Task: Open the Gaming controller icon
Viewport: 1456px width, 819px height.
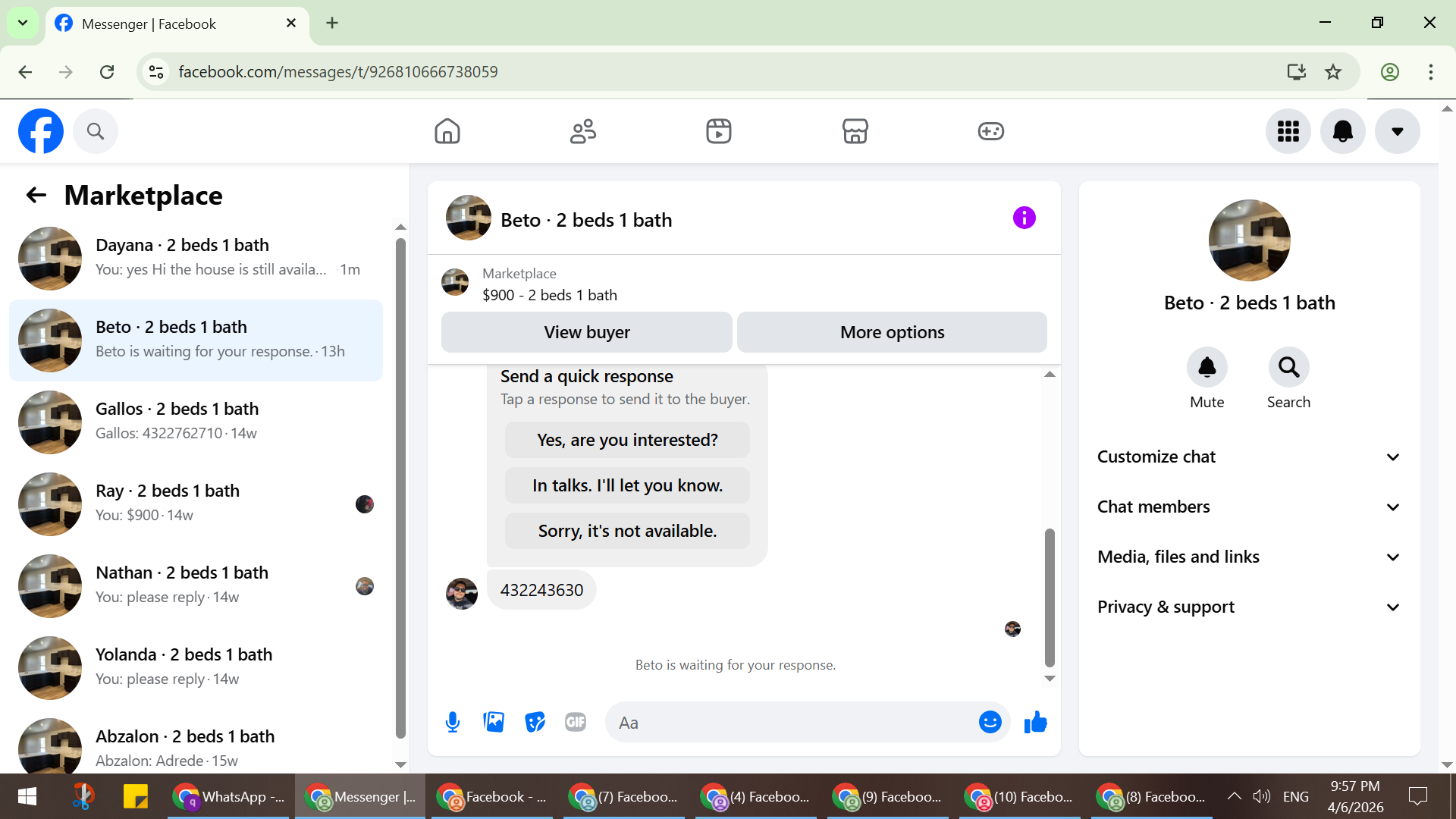Action: [x=991, y=131]
